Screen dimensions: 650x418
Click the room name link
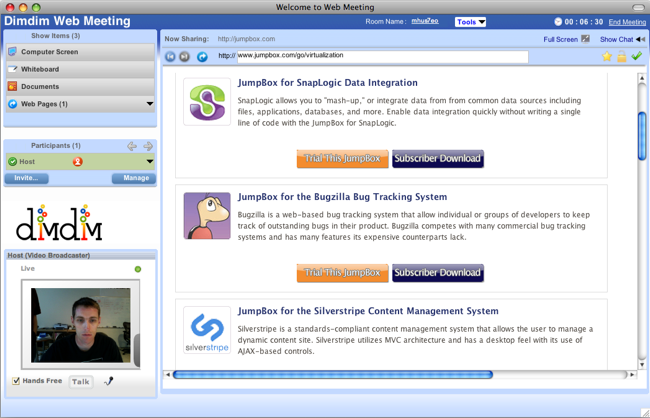click(425, 21)
